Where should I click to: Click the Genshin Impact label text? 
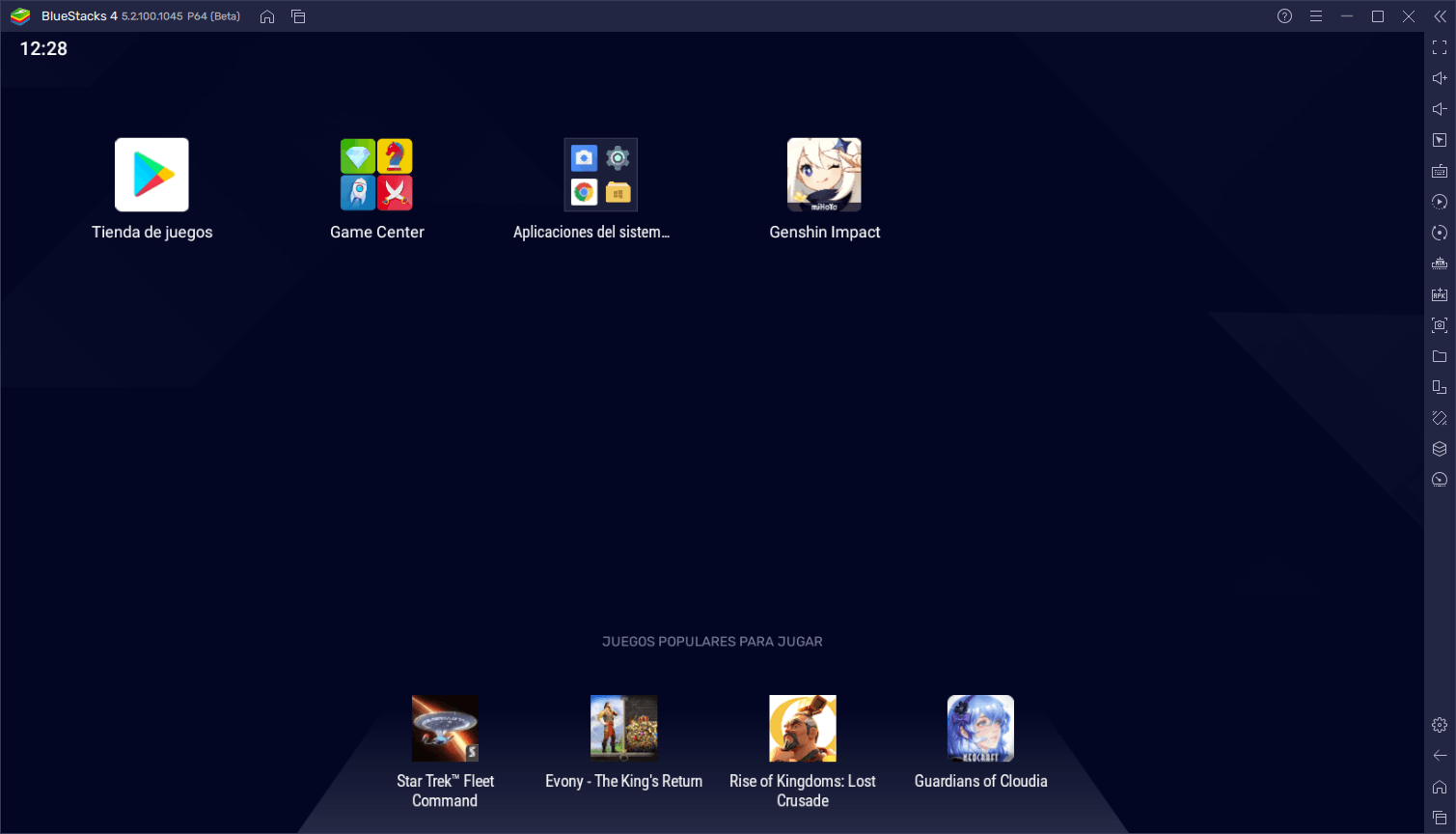point(824,233)
